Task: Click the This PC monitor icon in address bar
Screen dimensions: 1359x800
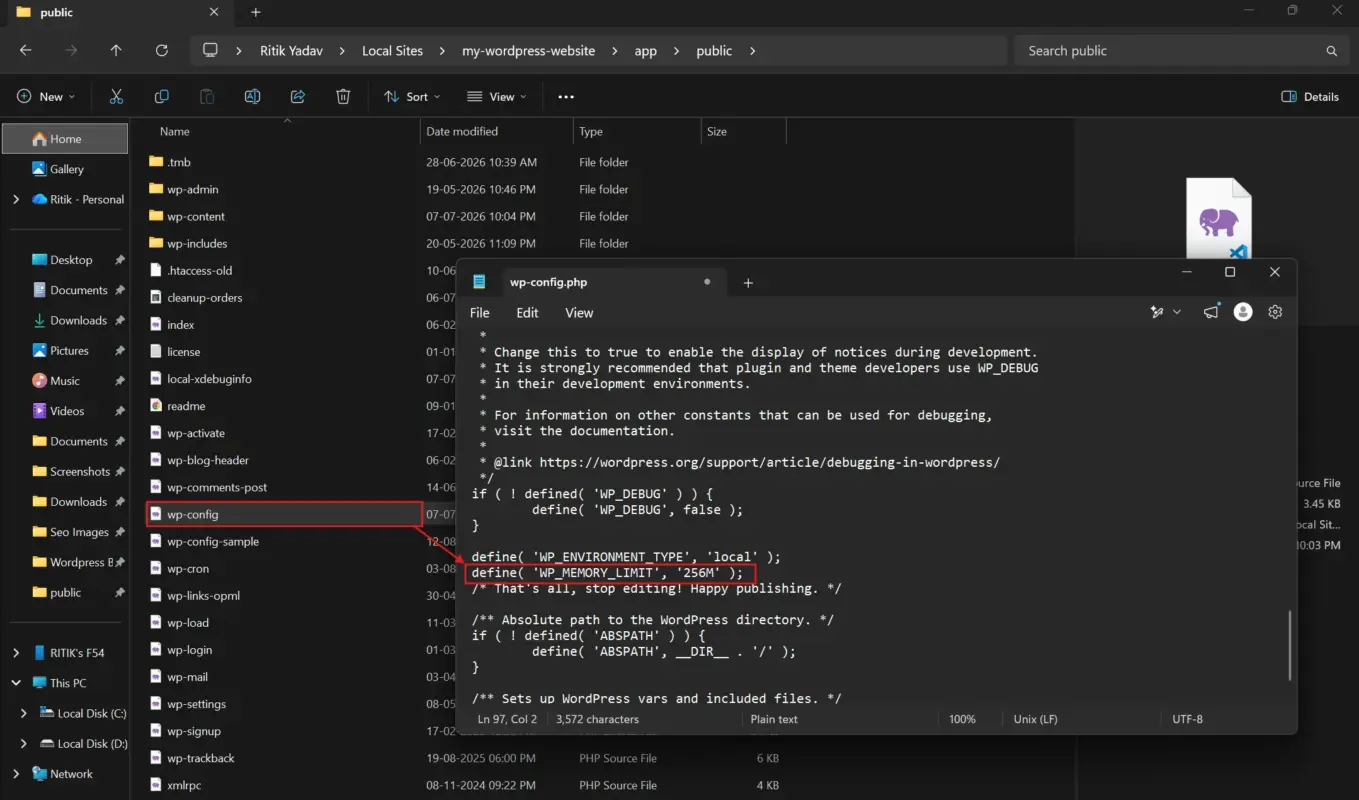Action: (x=210, y=51)
